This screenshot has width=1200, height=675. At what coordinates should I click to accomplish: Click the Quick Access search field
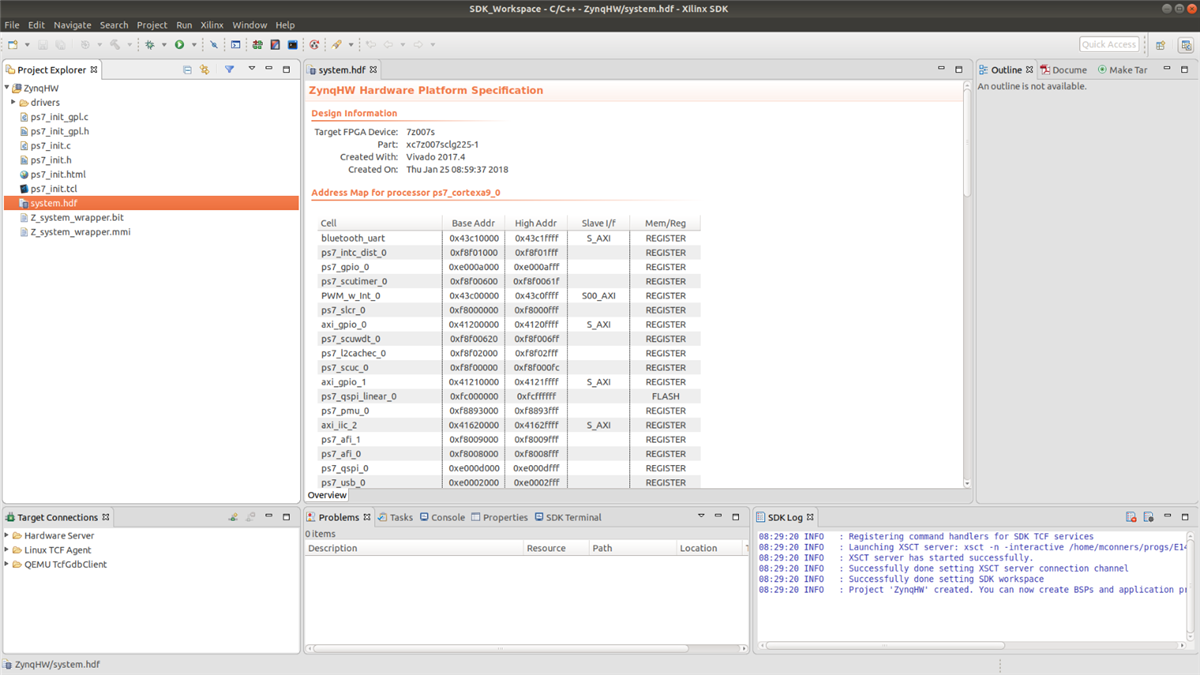1109,44
